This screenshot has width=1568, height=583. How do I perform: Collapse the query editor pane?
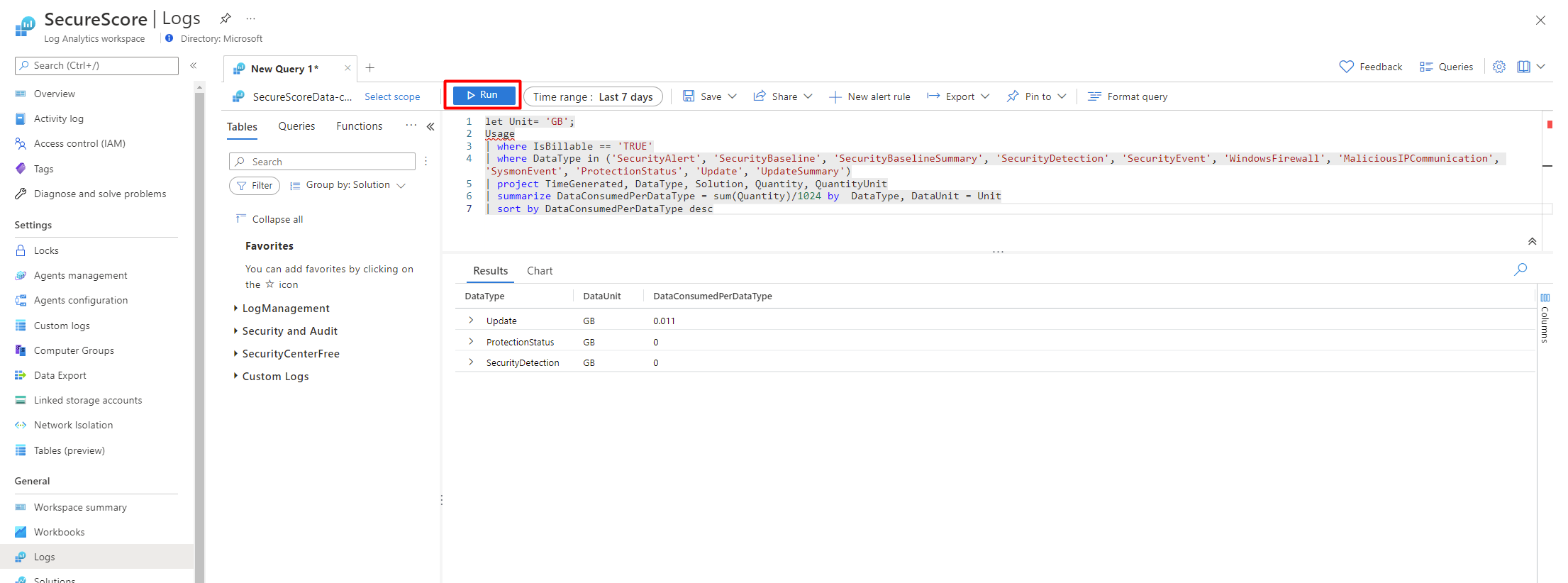[x=1532, y=242]
